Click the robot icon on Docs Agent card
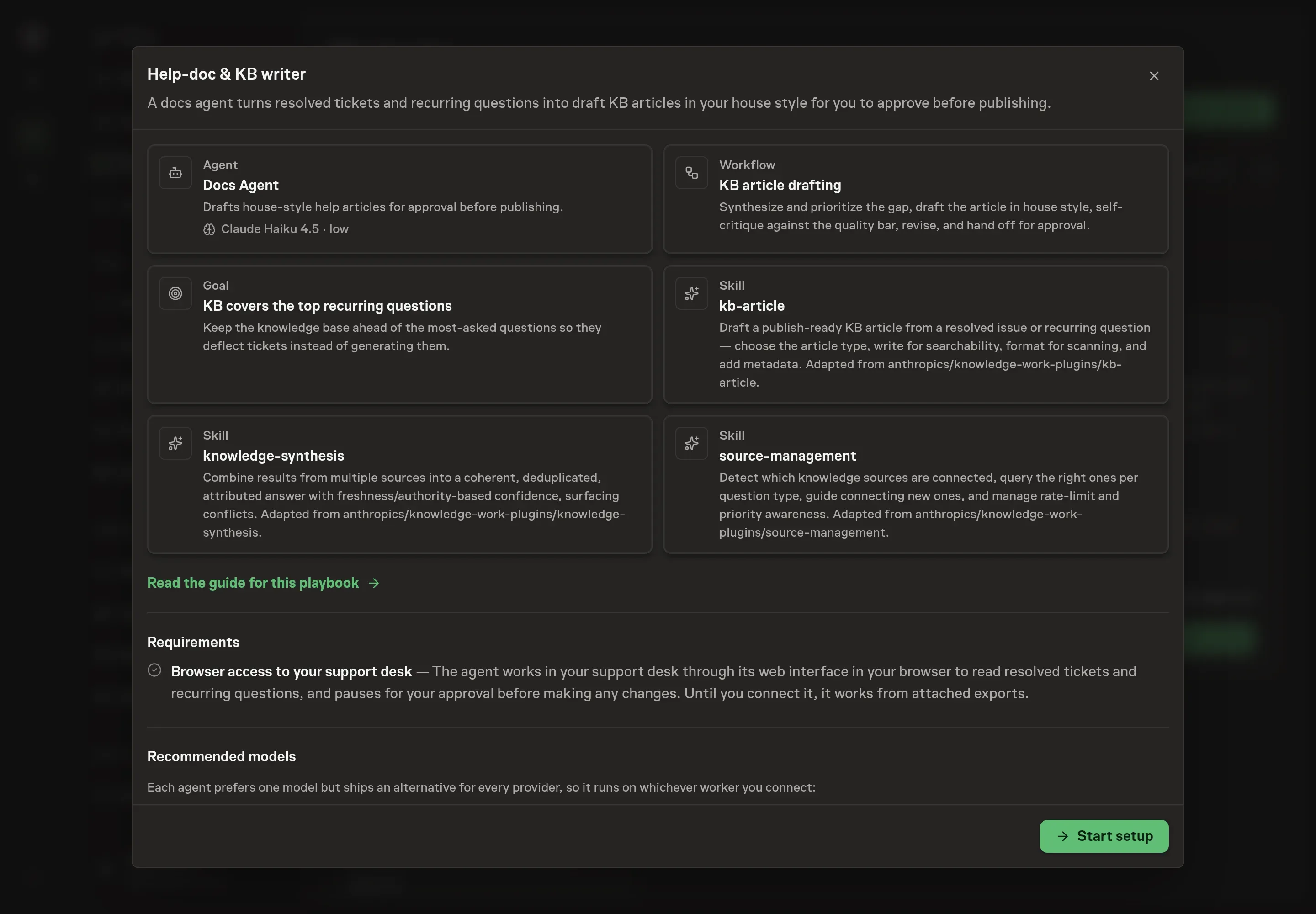The width and height of the screenshot is (1316, 914). (175, 173)
